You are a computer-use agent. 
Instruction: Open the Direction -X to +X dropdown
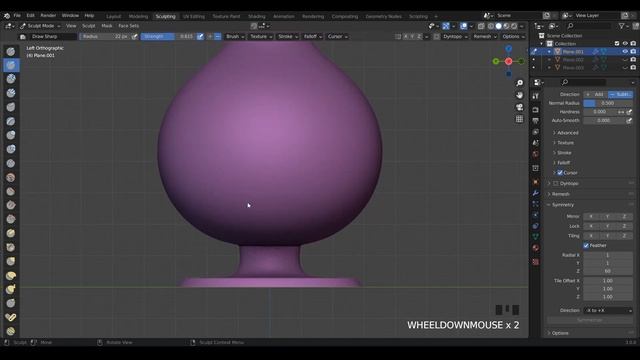(x=608, y=310)
